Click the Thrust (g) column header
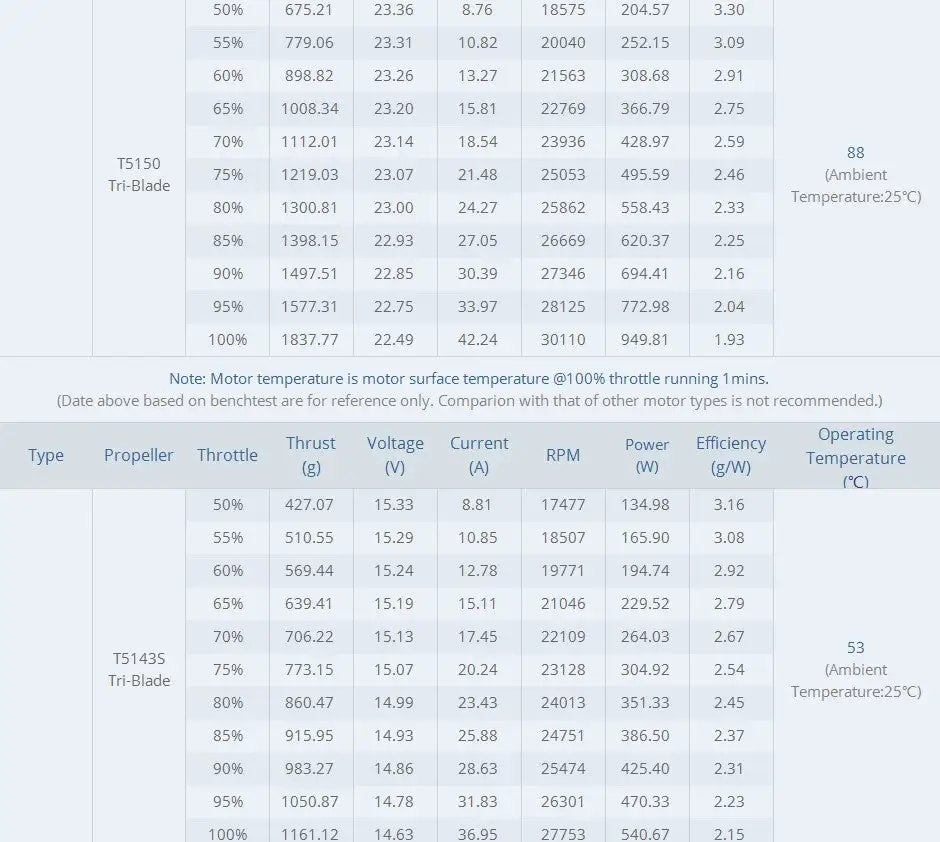940x842 pixels. click(x=311, y=455)
